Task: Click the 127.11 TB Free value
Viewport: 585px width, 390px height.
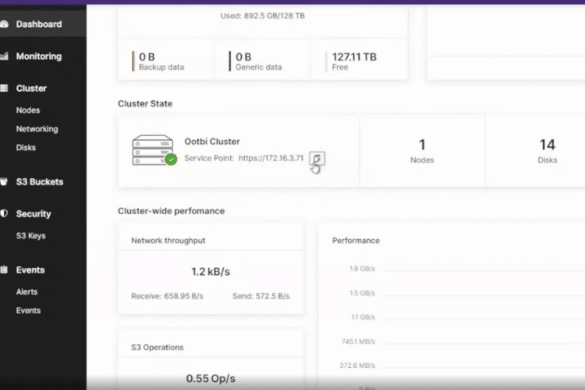Action: (x=354, y=57)
